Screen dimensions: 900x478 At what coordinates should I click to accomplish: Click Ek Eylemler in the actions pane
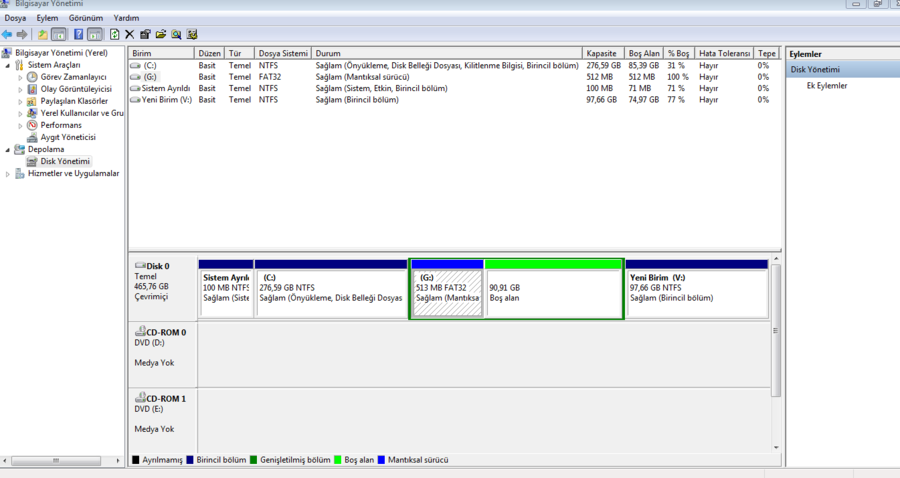tap(827, 86)
